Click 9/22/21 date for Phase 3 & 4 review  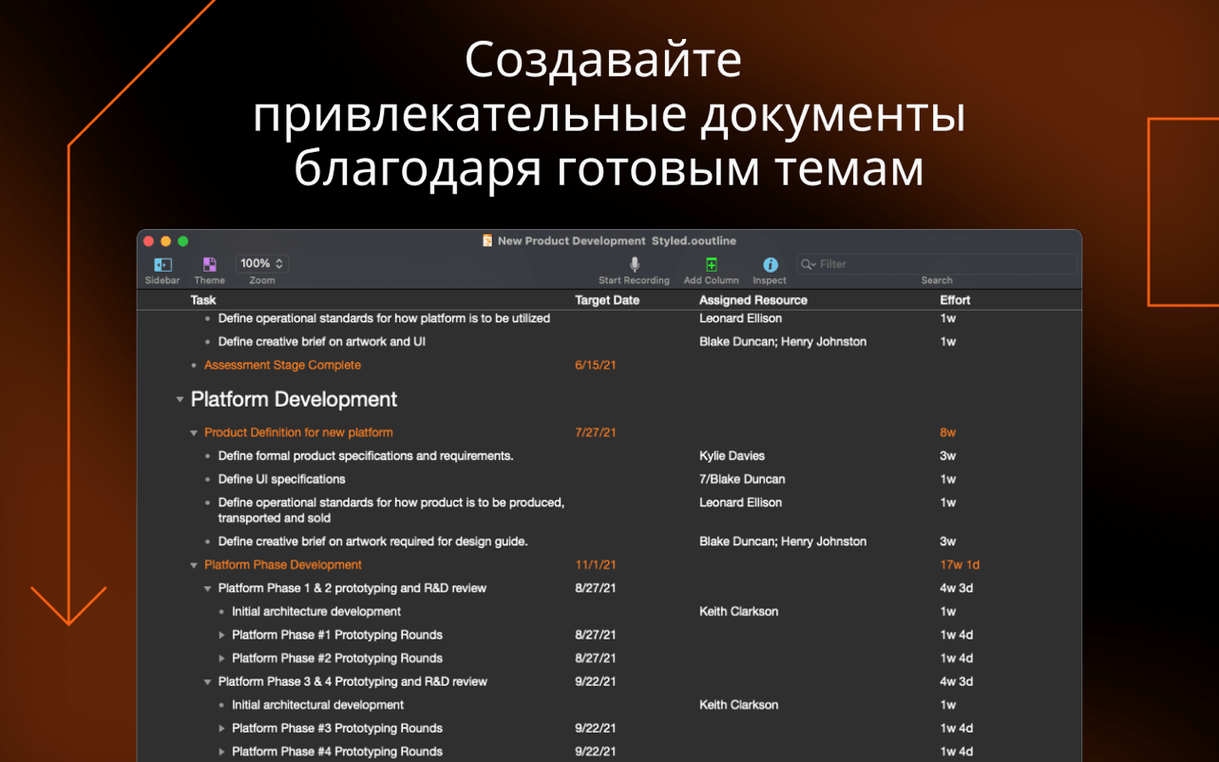(595, 682)
